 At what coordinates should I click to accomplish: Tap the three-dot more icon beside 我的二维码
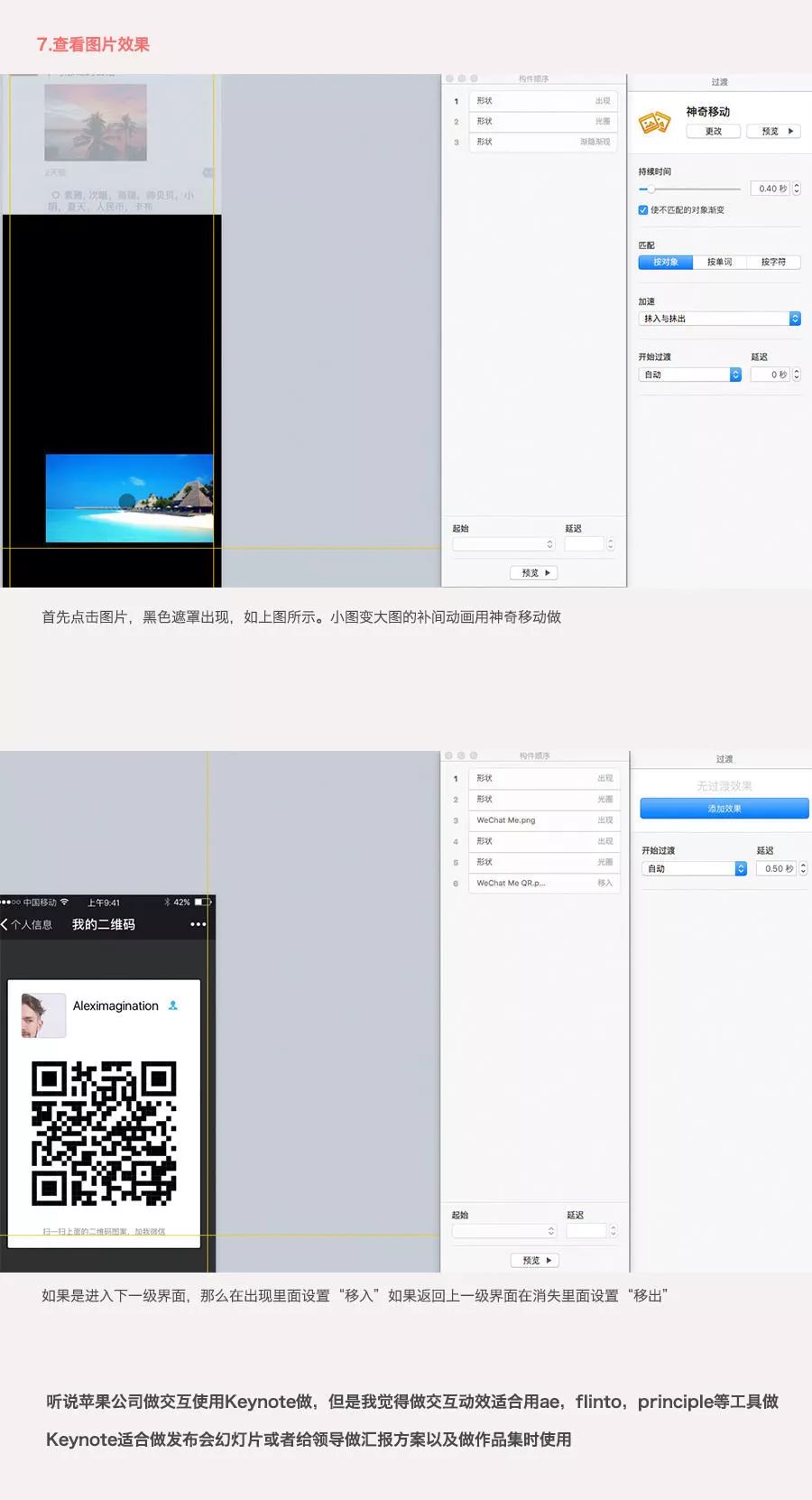pos(198,924)
